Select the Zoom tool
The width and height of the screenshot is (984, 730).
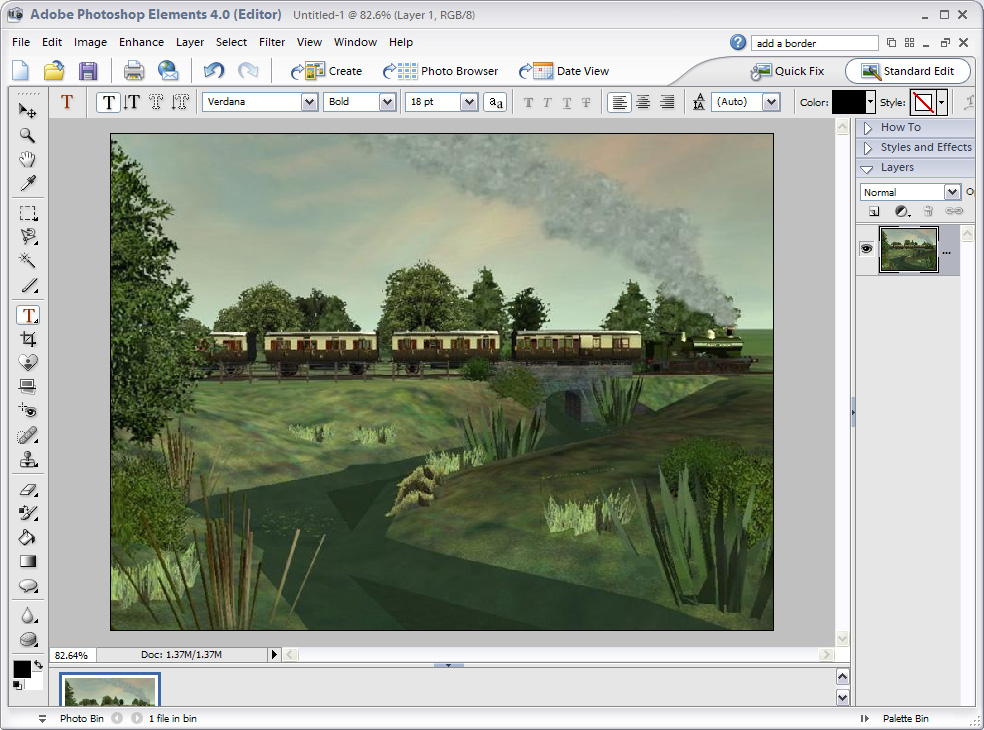(x=28, y=135)
